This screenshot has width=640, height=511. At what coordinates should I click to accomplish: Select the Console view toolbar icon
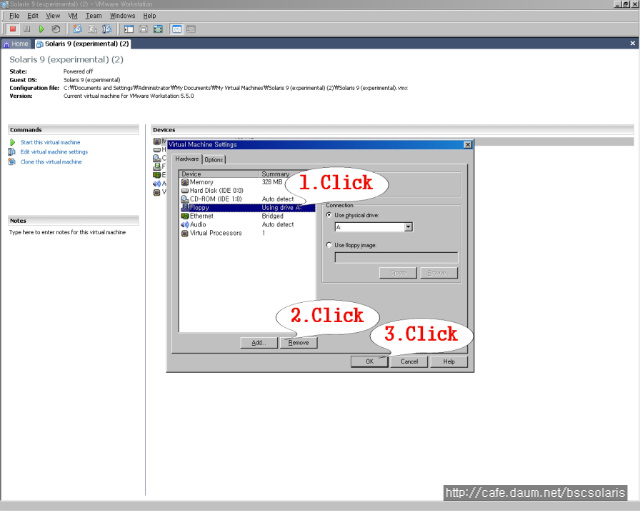point(191,29)
